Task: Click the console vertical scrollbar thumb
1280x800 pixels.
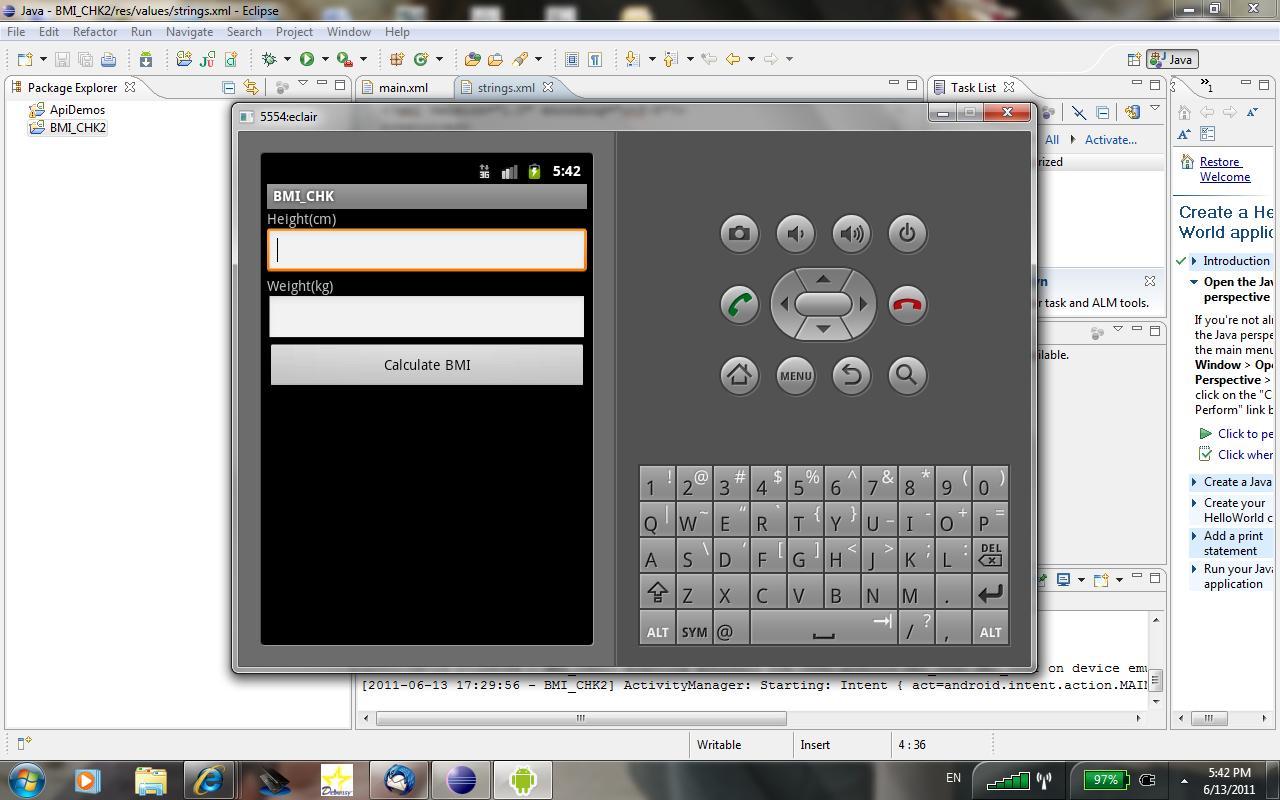Action: coord(1155,680)
